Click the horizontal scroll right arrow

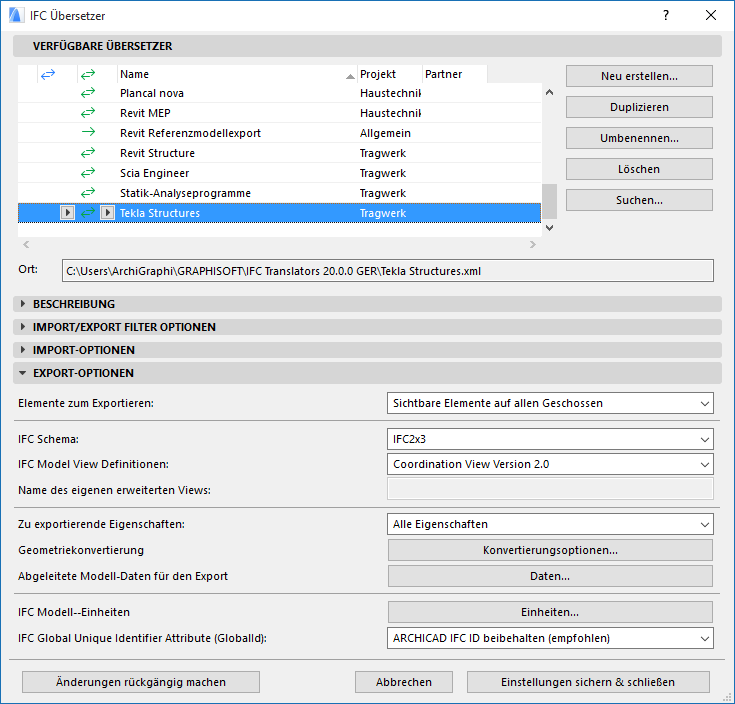pos(532,244)
